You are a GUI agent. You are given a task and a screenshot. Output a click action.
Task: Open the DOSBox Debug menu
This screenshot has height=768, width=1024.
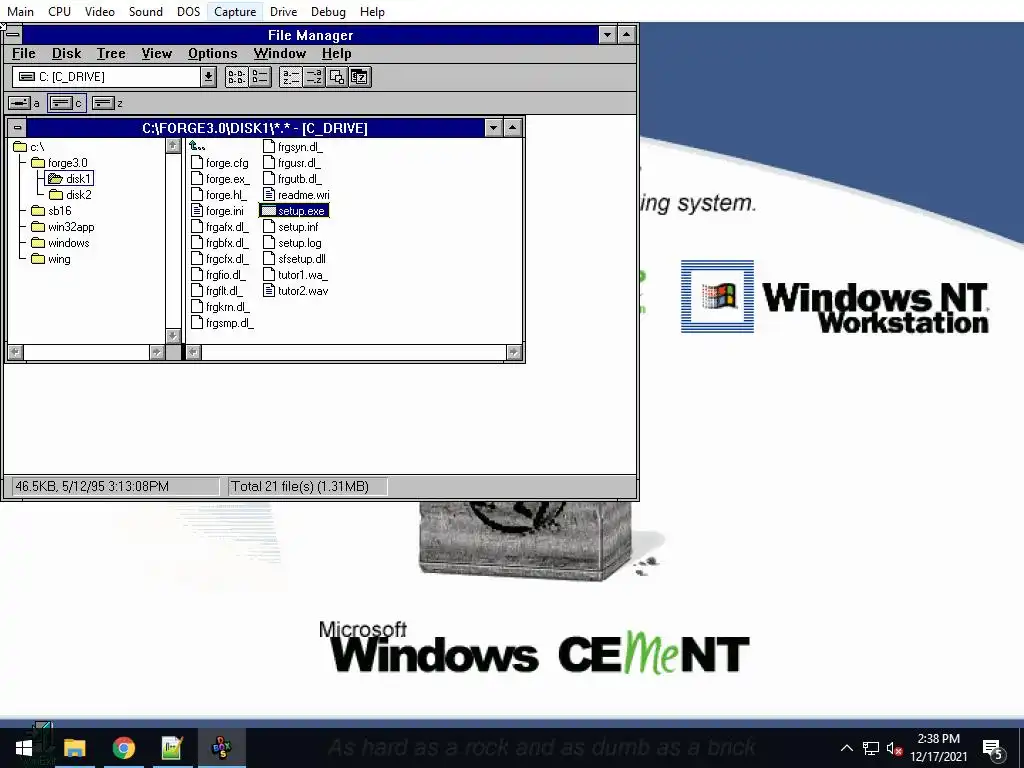click(x=328, y=12)
